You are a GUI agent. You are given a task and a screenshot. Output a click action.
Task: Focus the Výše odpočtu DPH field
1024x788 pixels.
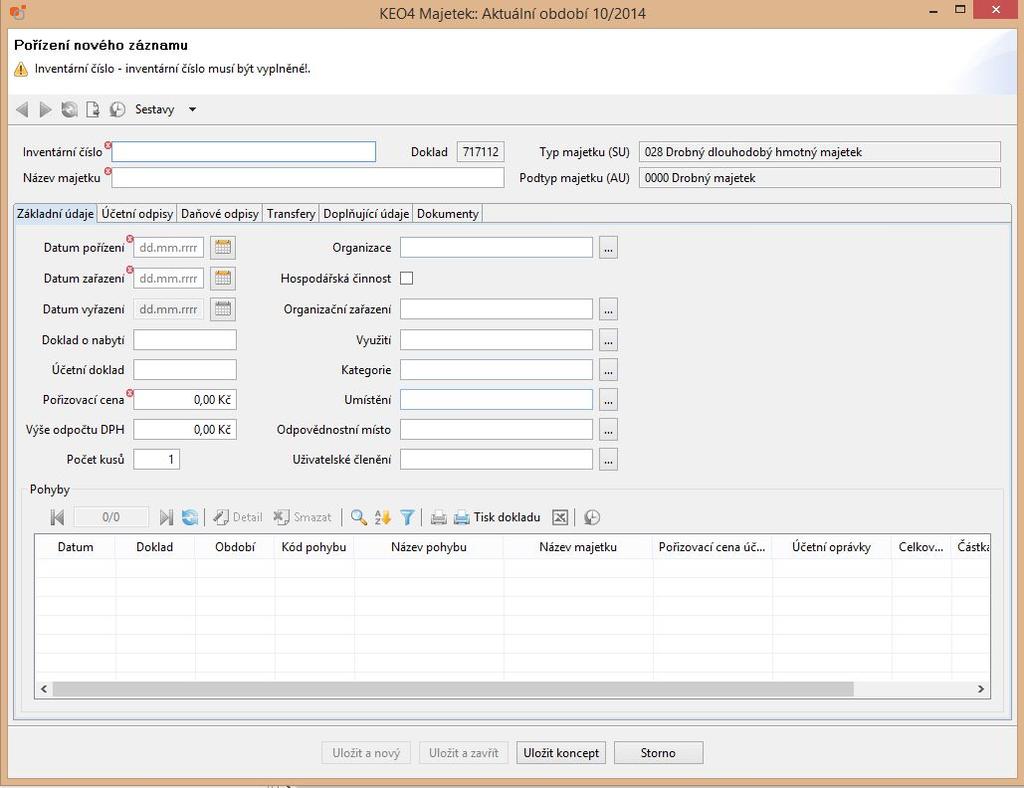[x=185, y=430]
